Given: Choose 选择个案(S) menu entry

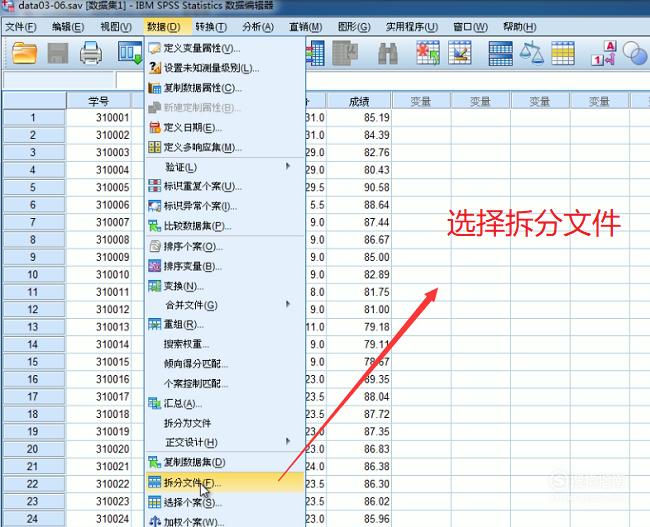Looking at the screenshot, I should pyautogui.click(x=225, y=502).
